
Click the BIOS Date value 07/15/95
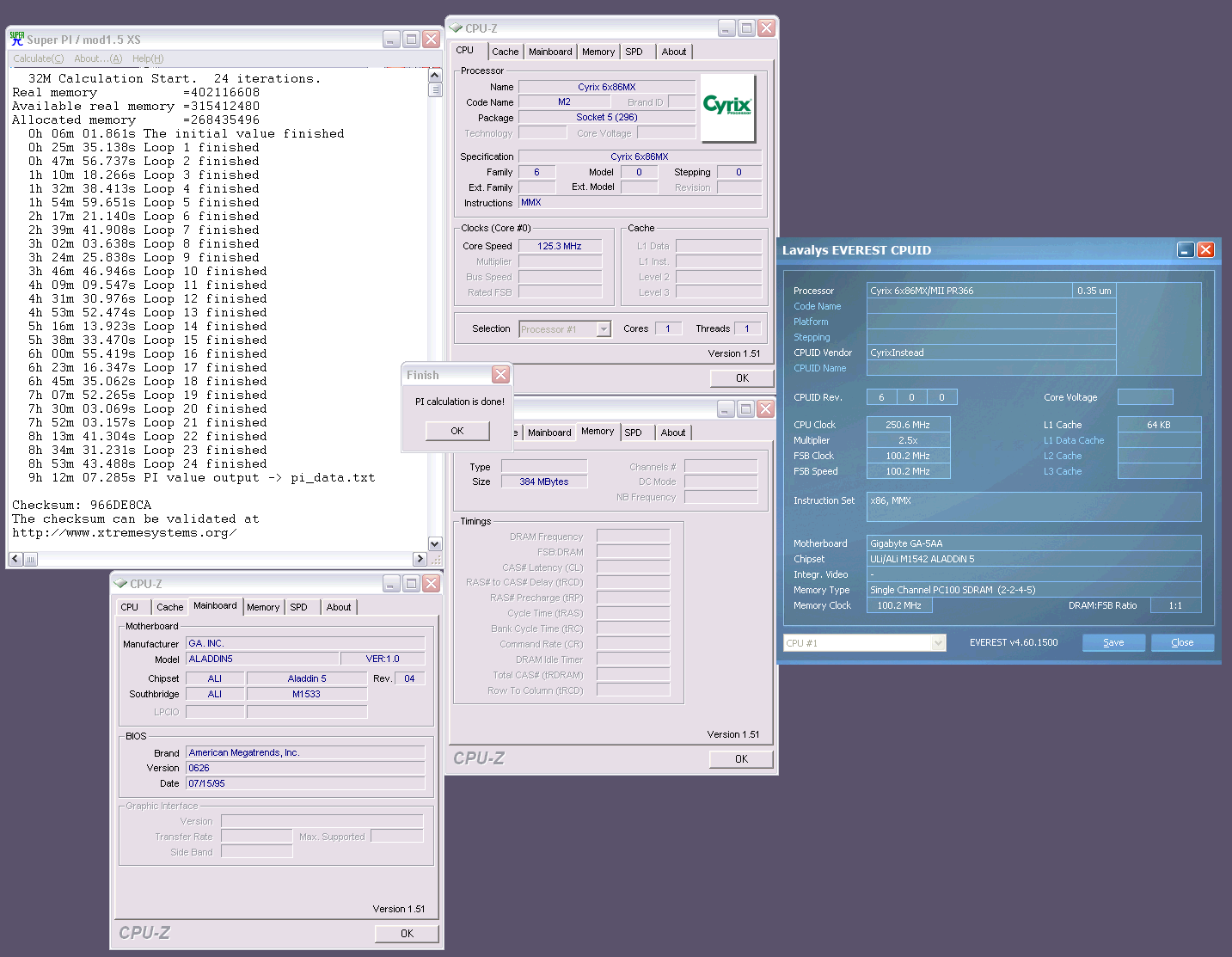click(x=305, y=783)
